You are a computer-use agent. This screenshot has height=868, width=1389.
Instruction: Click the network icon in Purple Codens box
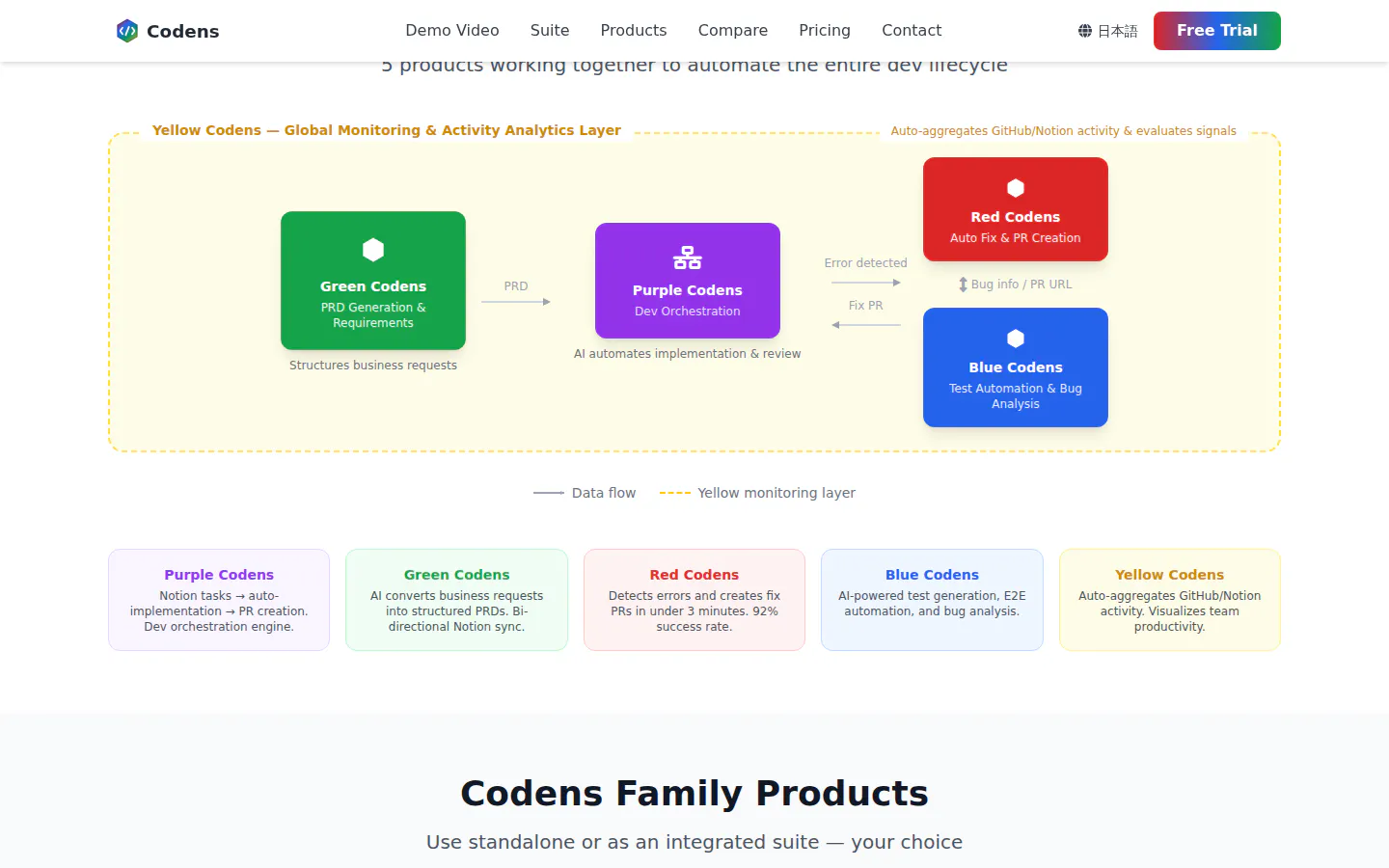[688, 258]
